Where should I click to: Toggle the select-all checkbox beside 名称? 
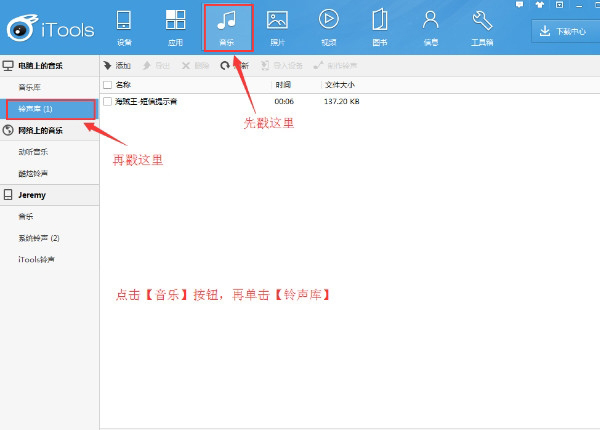(x=108, y=85)
